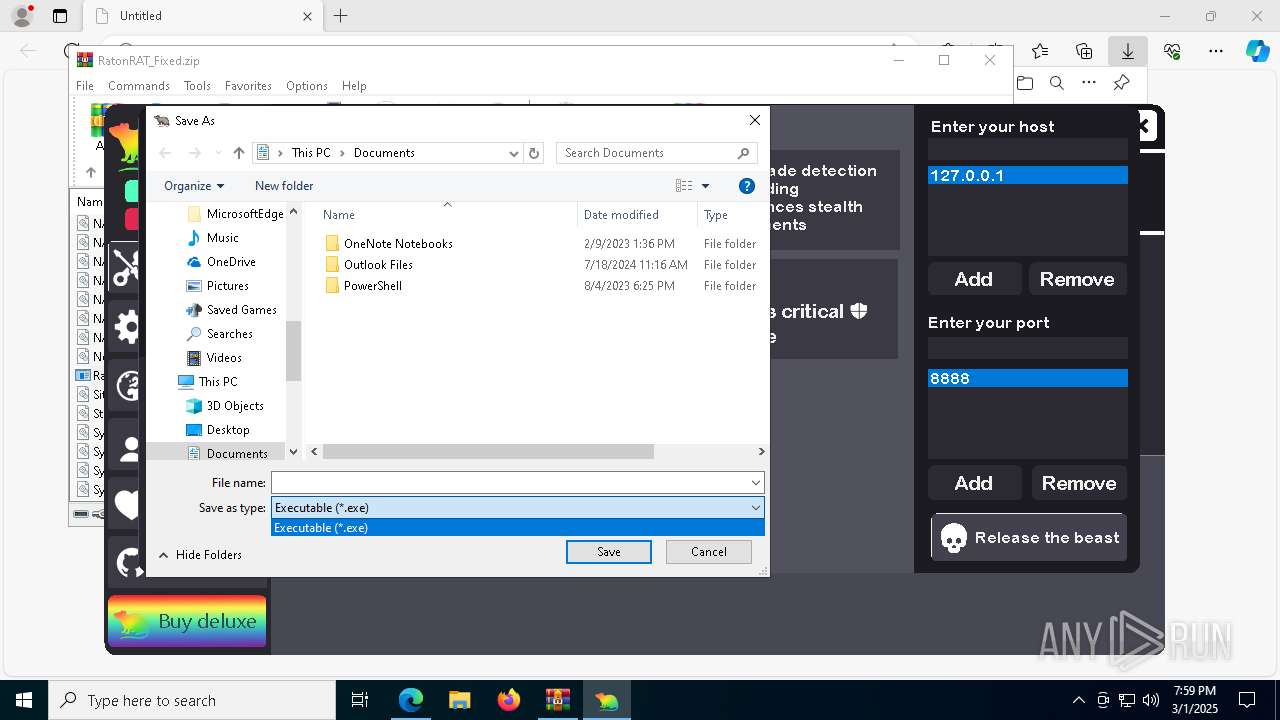Select This PC in the navigation tree

point(218,382)
